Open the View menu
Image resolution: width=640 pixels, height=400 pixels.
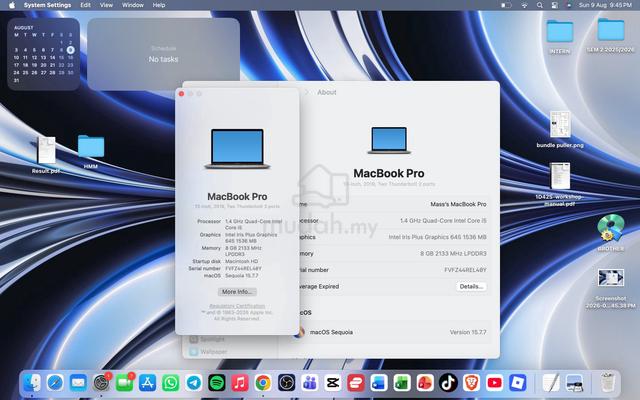coord(106,5)
